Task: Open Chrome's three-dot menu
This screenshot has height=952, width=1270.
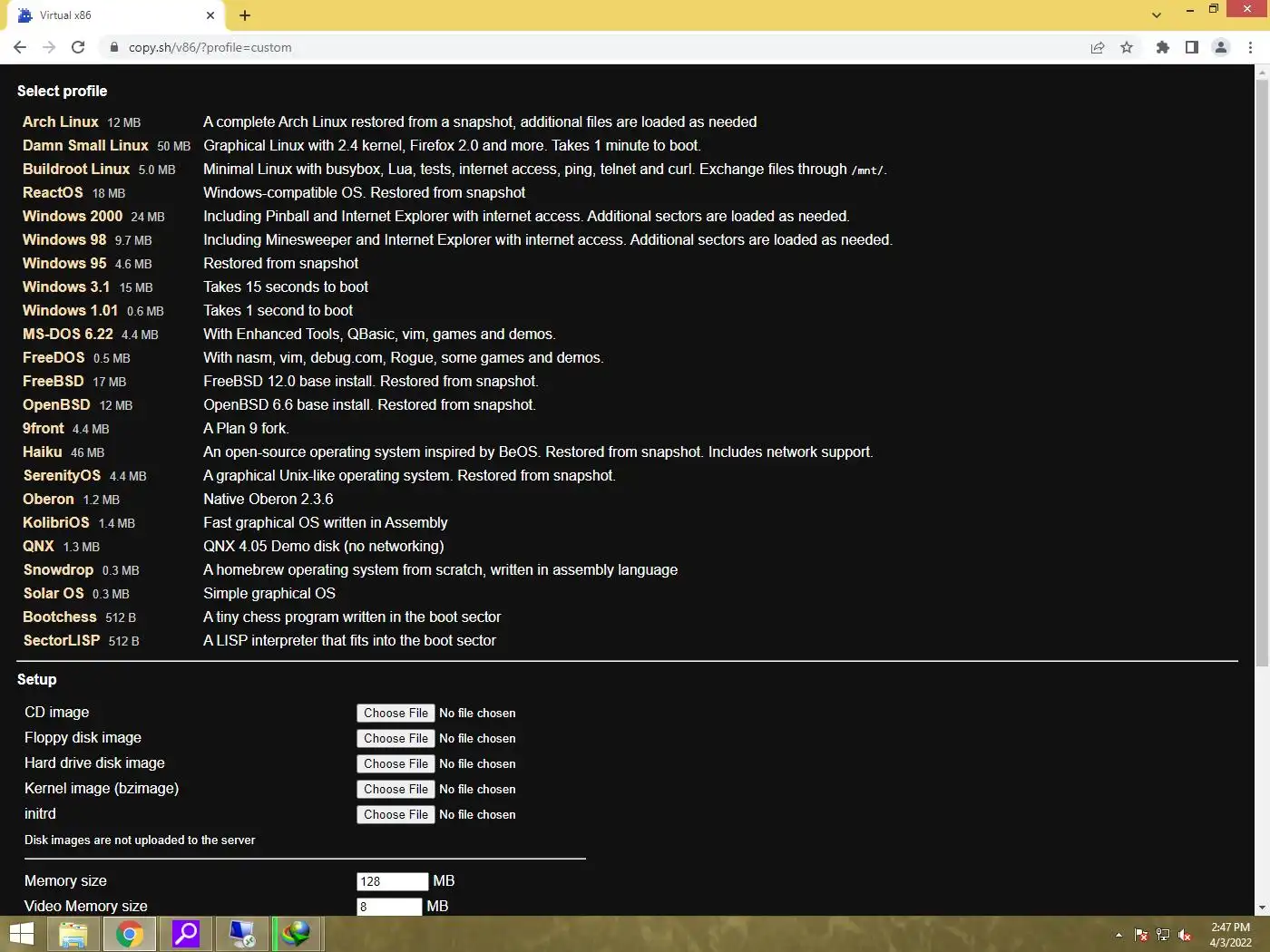Action: [x=1251, y=47]
